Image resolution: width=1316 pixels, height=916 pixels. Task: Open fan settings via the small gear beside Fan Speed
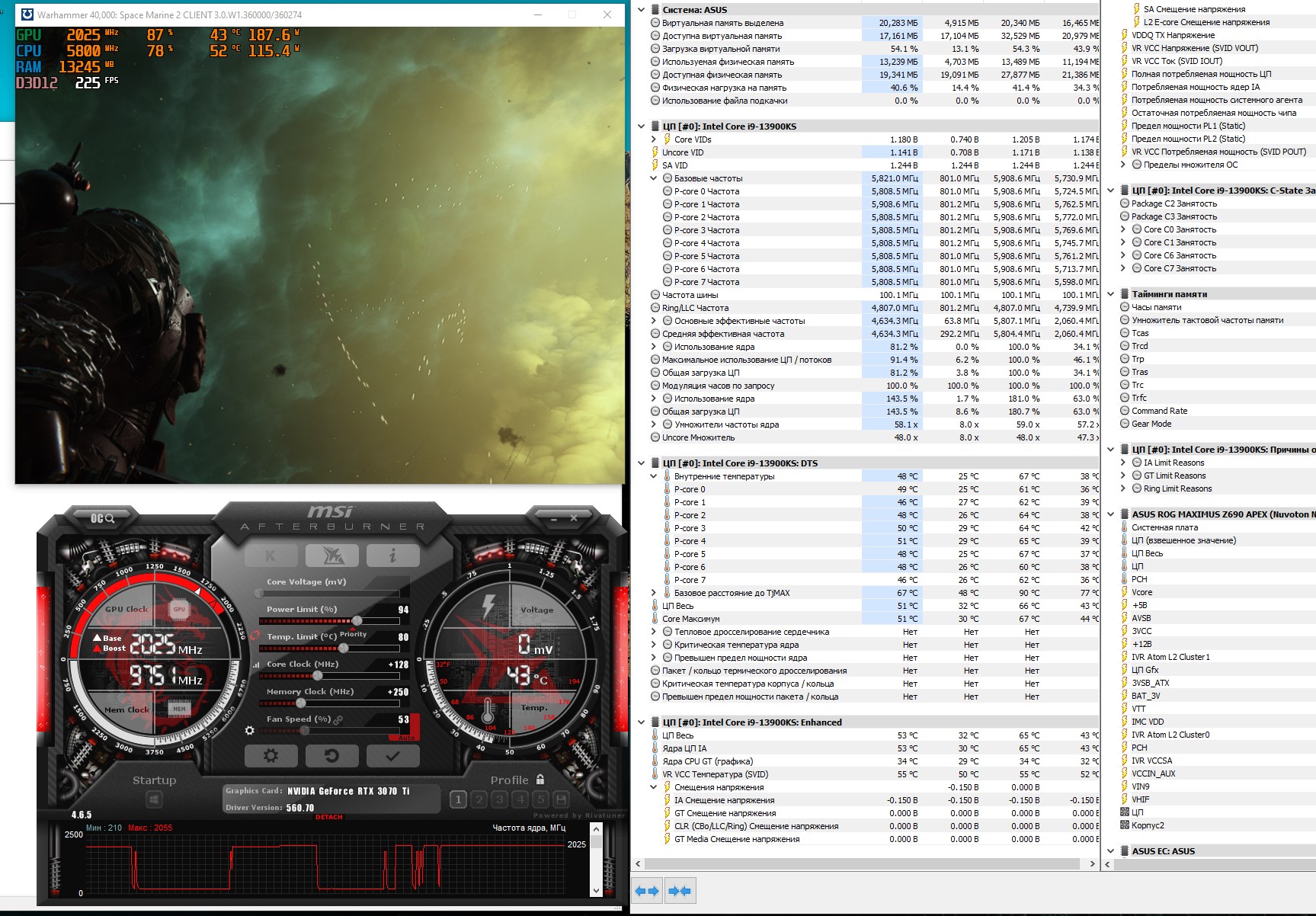(x=249, y=731)
